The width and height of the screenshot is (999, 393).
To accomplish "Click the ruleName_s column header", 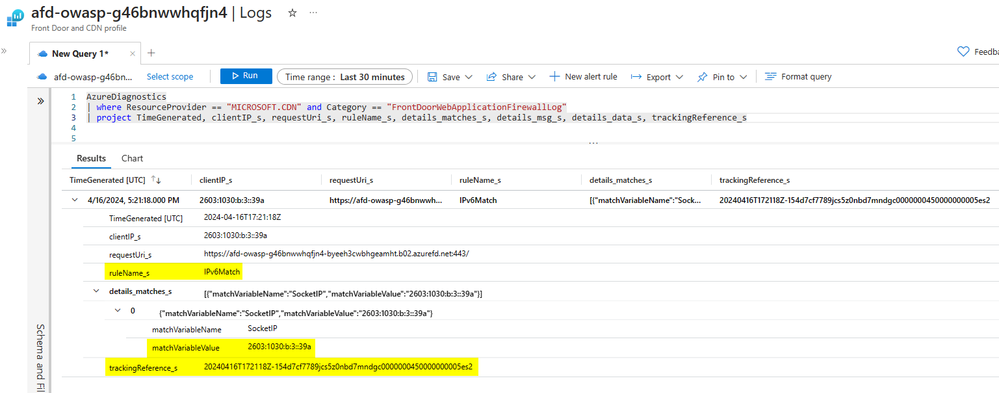I will [480, 181].
